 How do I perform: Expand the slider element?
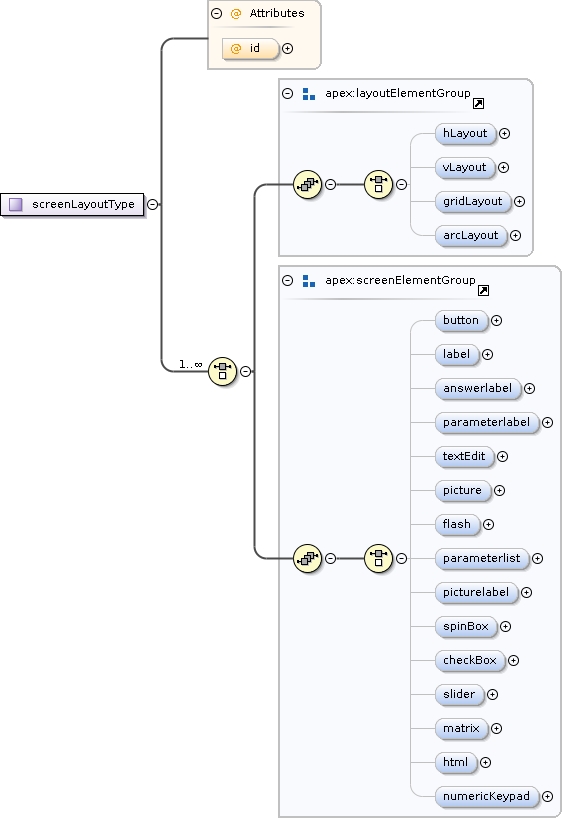(492, 695)
